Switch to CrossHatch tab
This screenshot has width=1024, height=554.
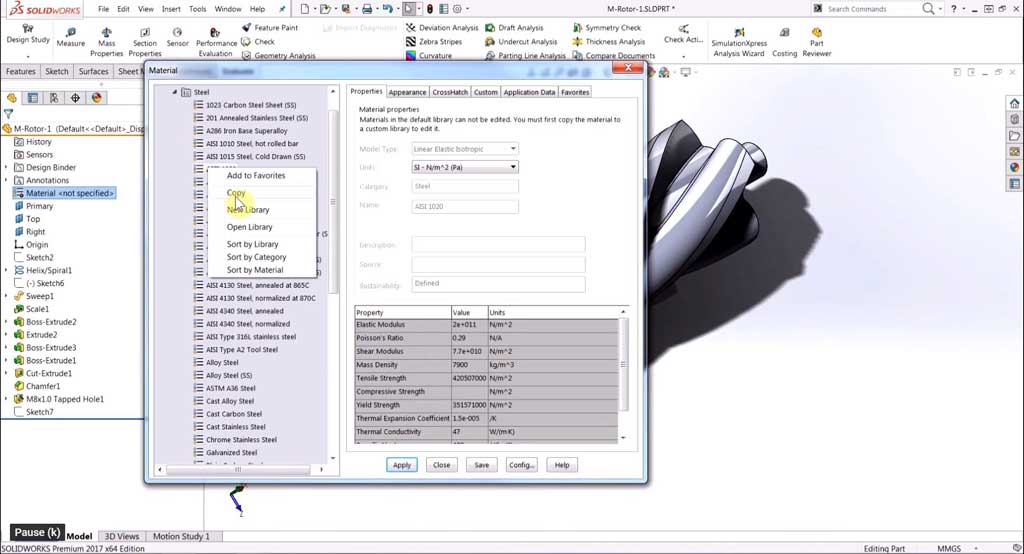(x=450, y=92)
